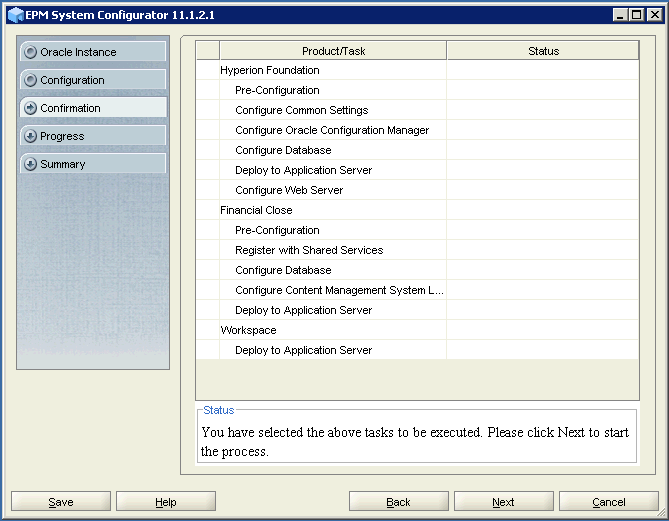The width and height of the screenshot is (669, 521).
Task: Select Configure Common Settings row
Action: click(417, 110)
